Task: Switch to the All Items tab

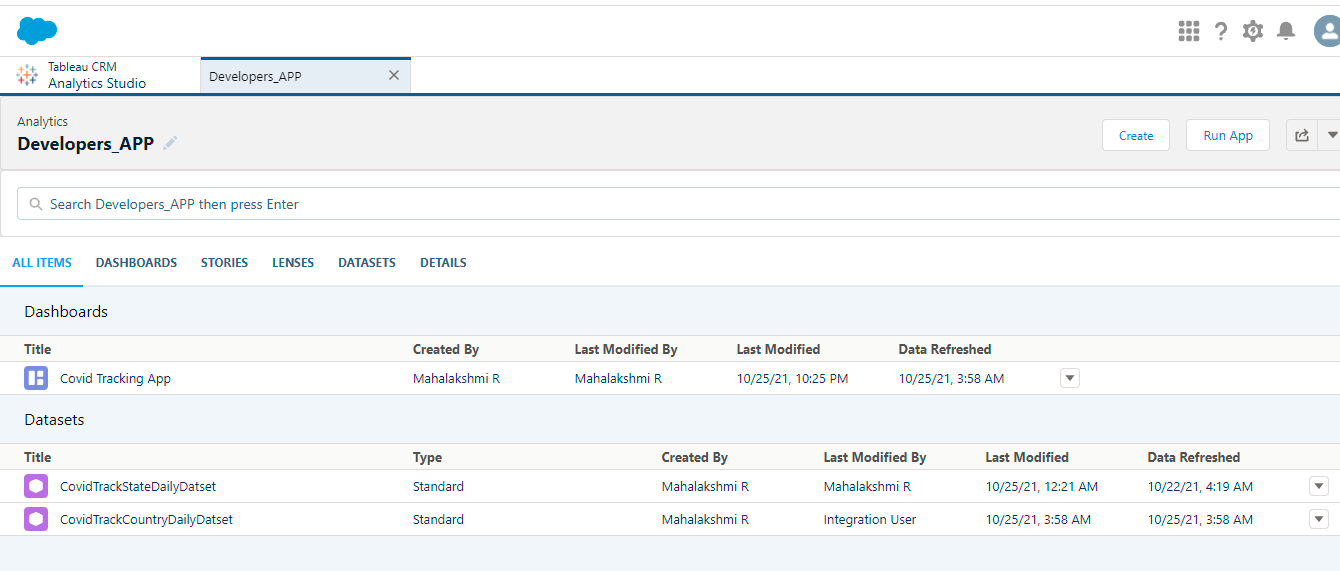Action: point(42,263)
